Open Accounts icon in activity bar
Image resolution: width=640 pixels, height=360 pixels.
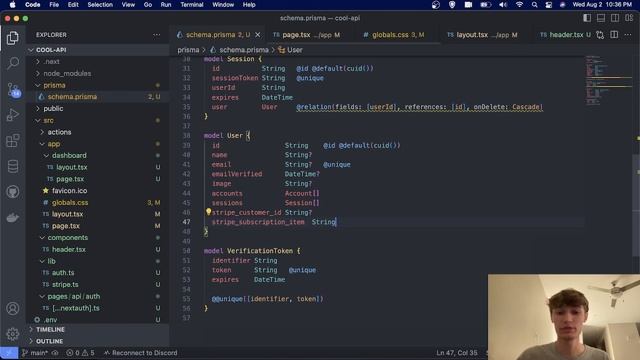pos(13,308)
